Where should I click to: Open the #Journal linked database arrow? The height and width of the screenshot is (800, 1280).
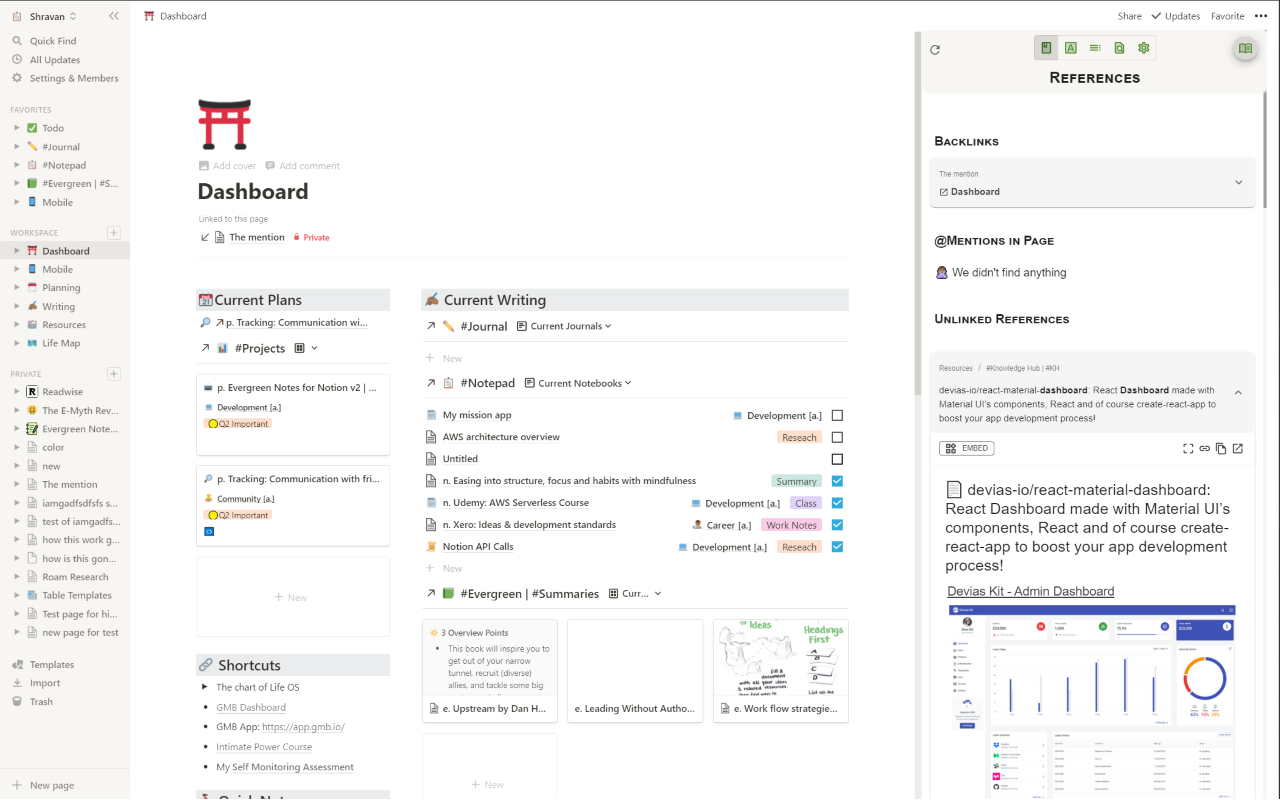click(431, 326)
